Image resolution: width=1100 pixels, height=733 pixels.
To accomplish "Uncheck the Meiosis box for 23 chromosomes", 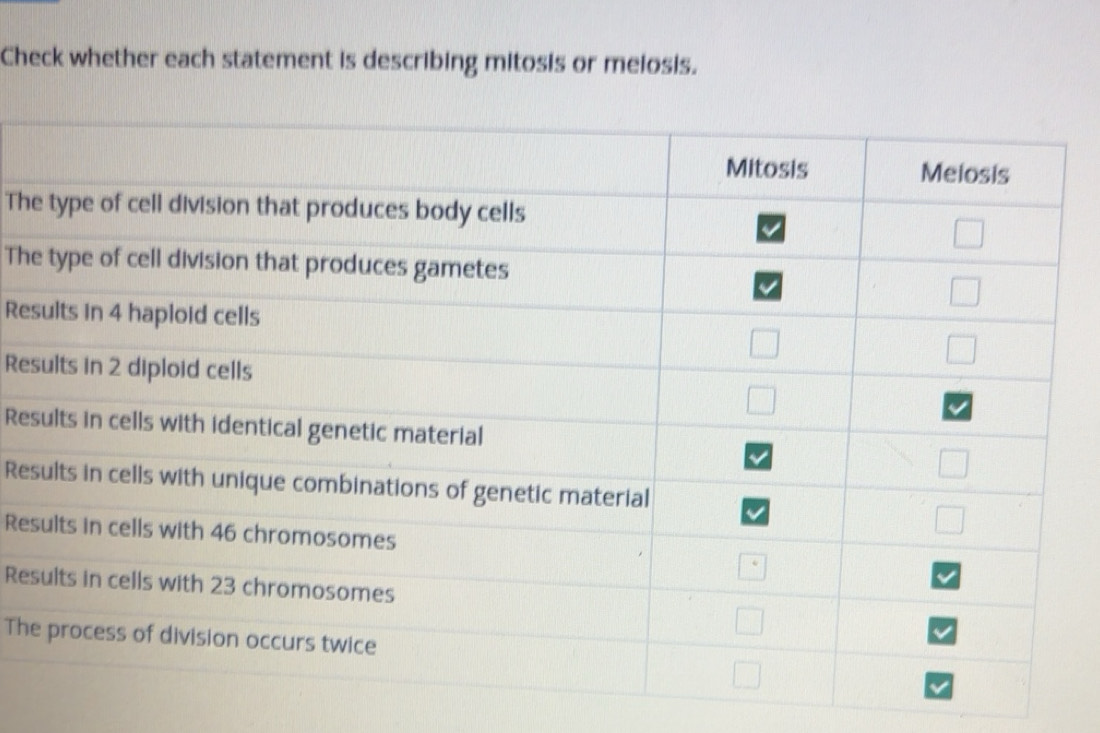I will [x=945, y=631].
